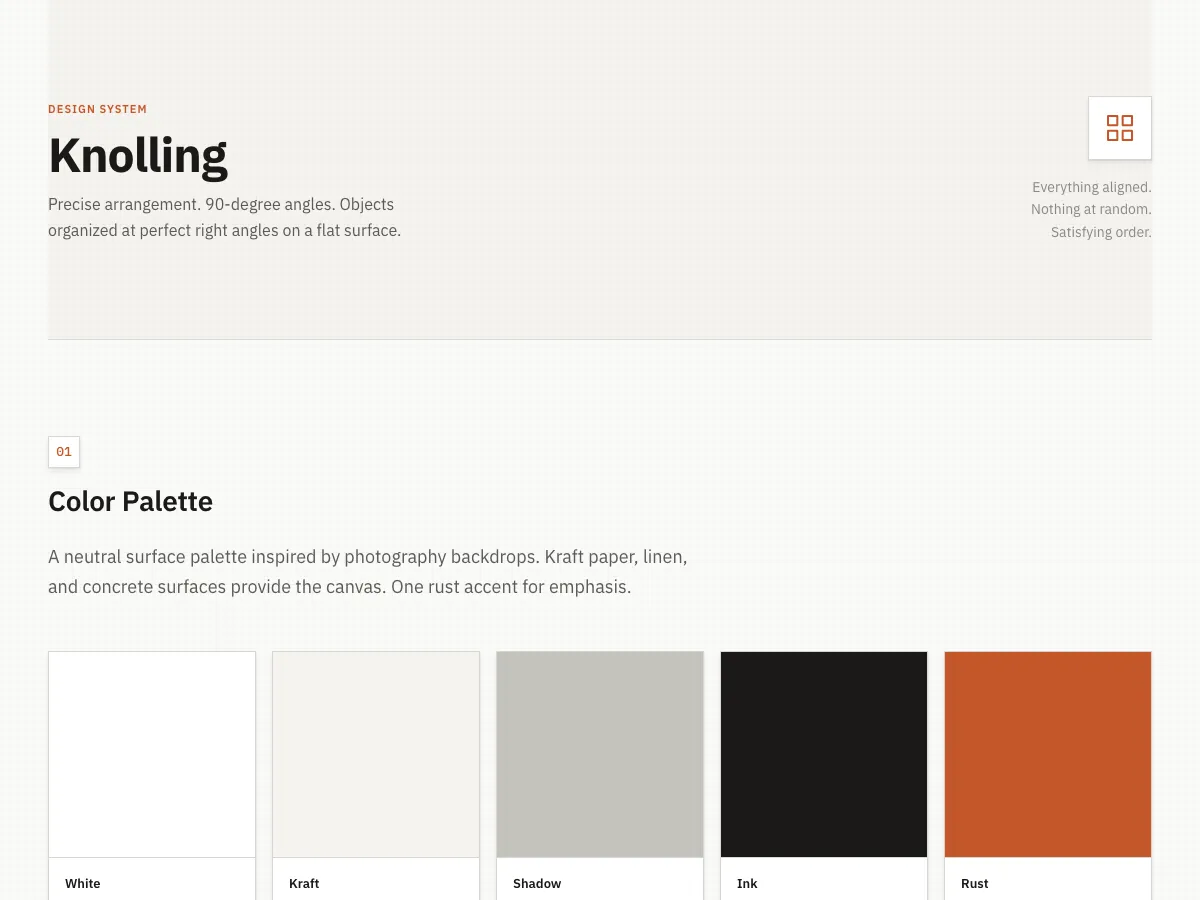This screenshot has width=1200, height=900.
Task: Select the Kraft color swatch
Action: [x=376, y=754]
